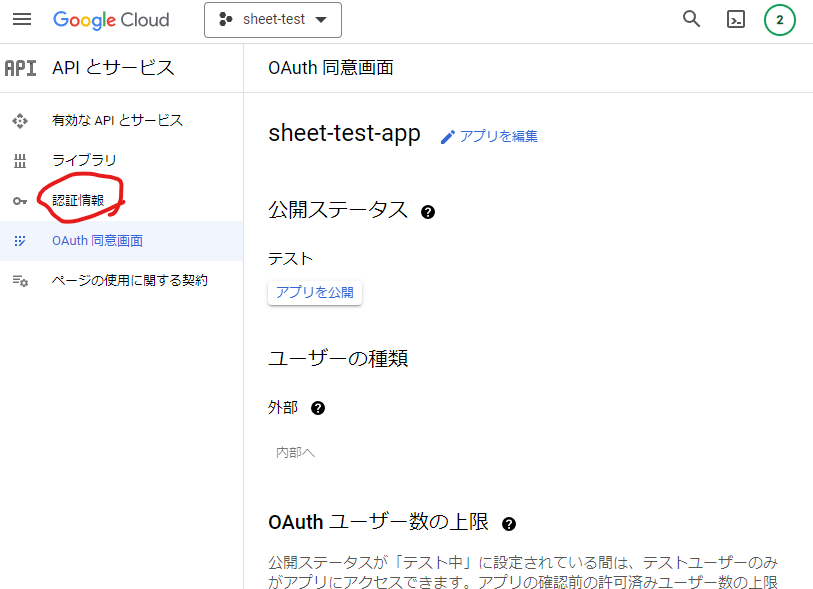Click the pencil icon for アプリを編集
The image size is (813, 589).
pyautogui.click(x=448, y=136)
